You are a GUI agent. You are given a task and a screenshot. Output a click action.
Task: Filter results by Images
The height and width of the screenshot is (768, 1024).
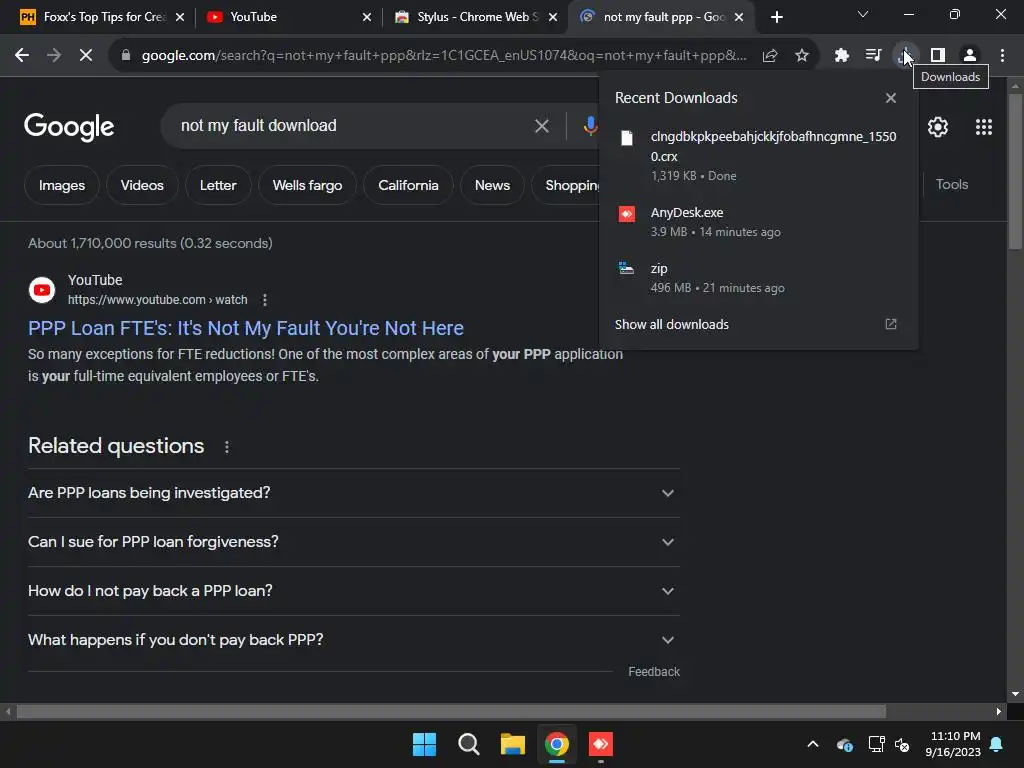tap(62, 185)
